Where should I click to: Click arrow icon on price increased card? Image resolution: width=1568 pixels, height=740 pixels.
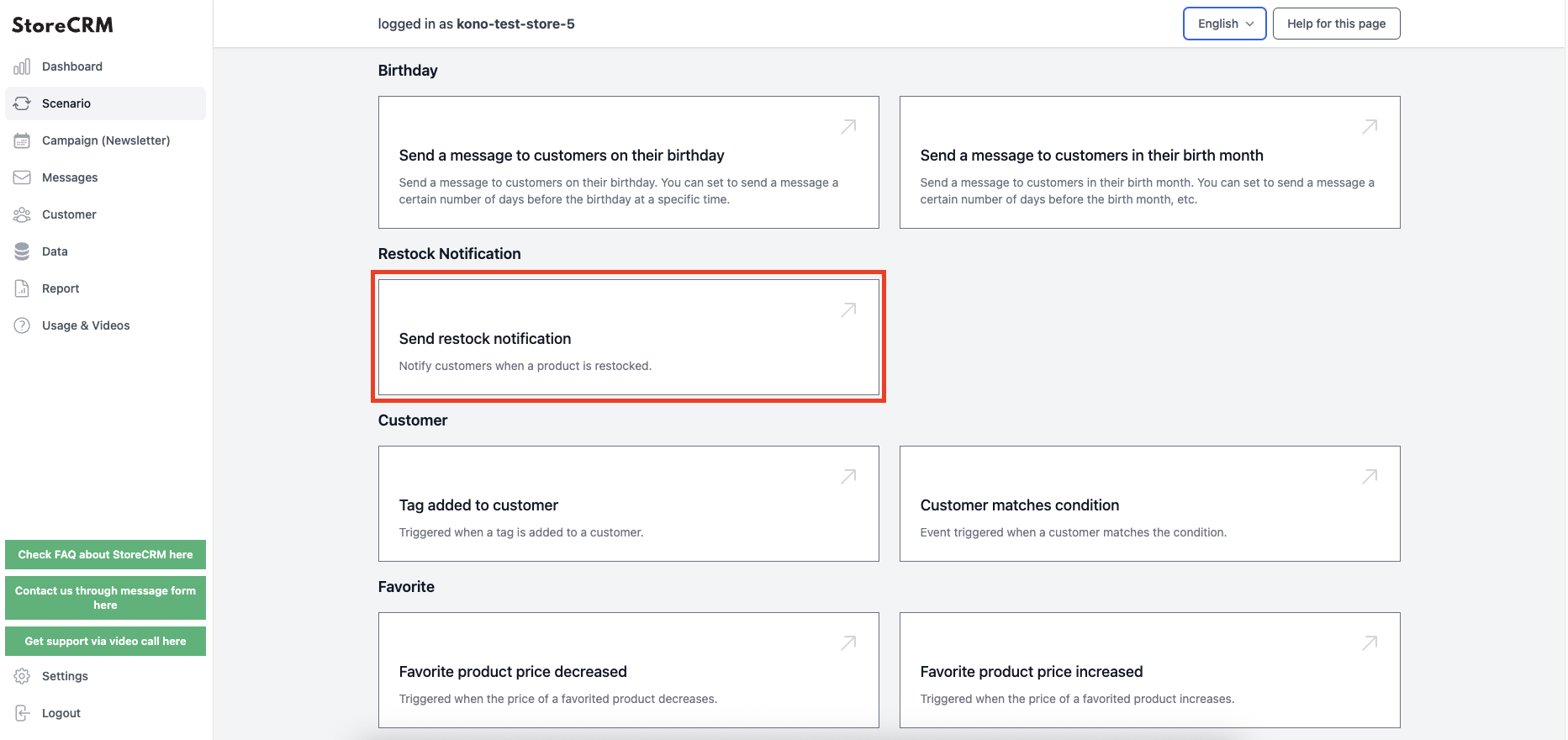click(x=1370, y=643)
